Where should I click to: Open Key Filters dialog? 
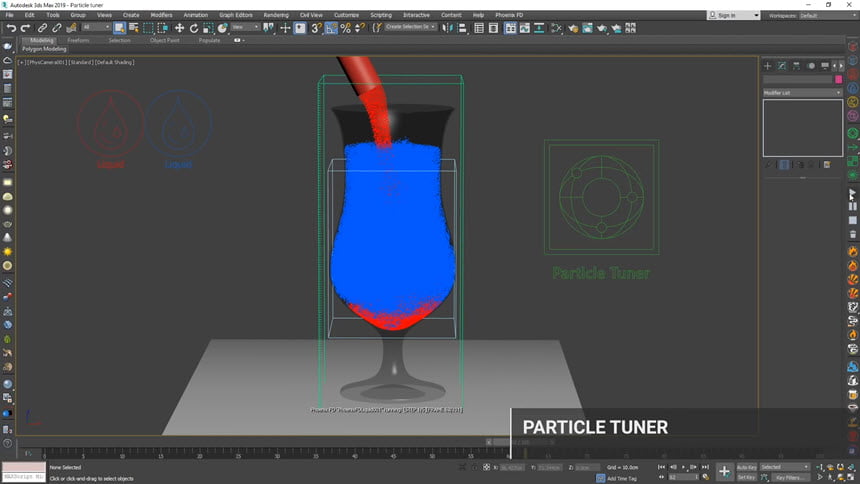click(789, 477)
